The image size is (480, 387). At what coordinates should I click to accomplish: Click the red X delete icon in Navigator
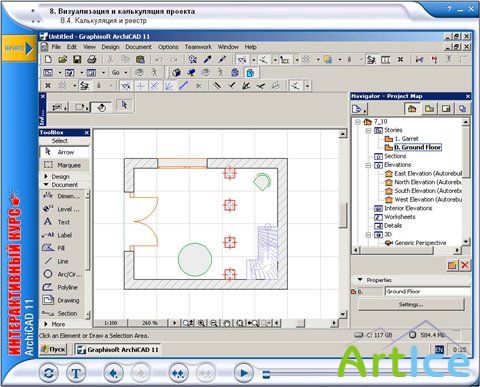tap(465, 265)
